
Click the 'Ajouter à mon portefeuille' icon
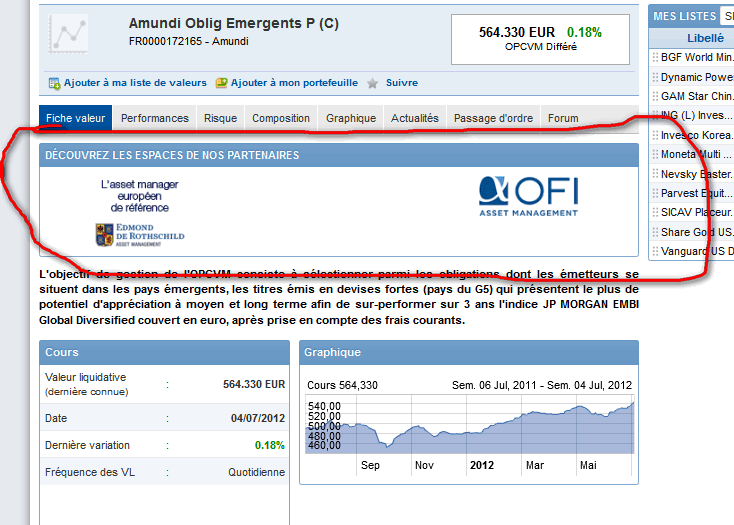pos(222,83)
